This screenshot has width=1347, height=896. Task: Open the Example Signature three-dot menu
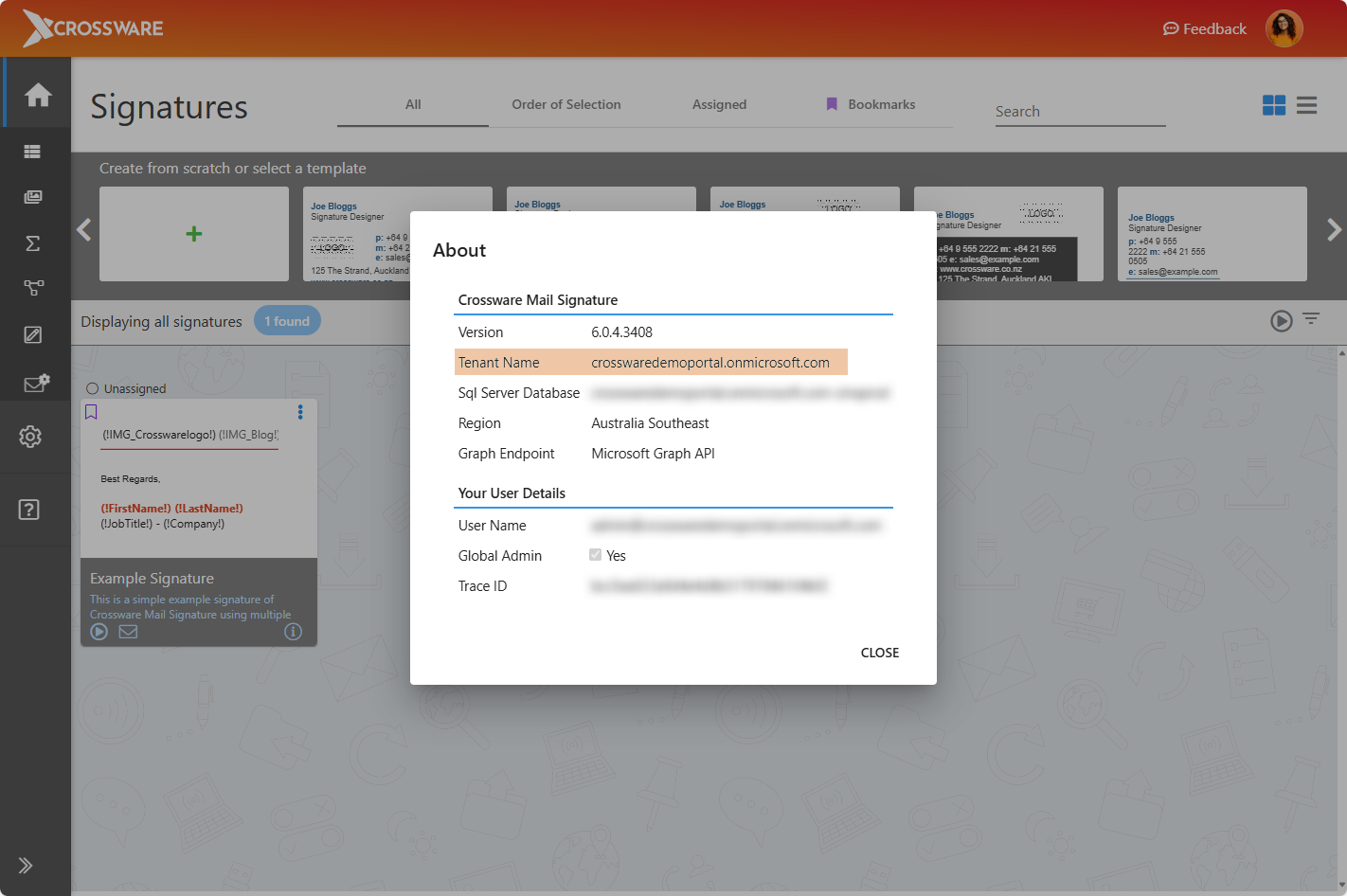click(x=300, y=412)
